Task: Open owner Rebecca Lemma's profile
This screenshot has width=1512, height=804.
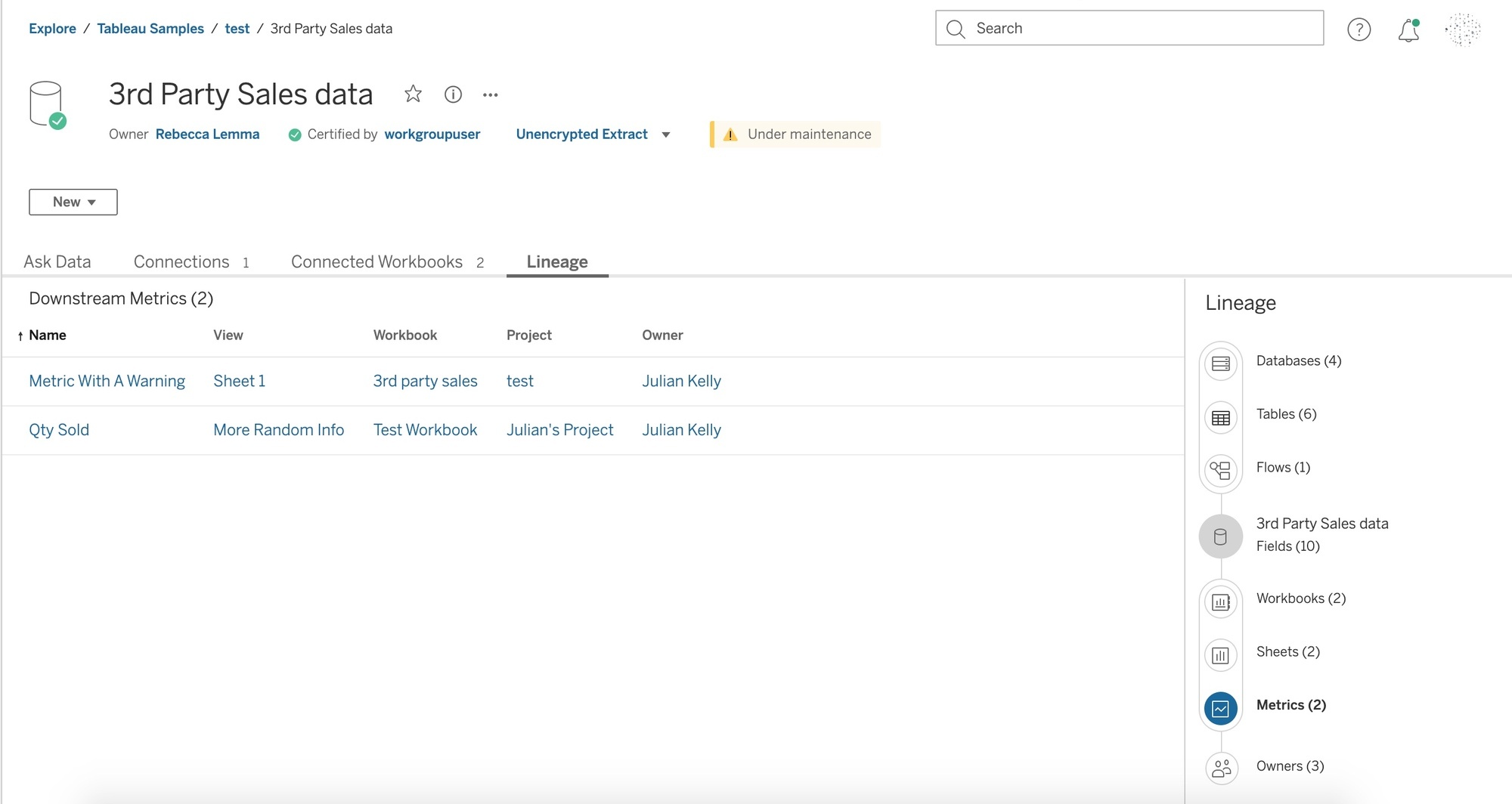Action: [x=207, y=135]
